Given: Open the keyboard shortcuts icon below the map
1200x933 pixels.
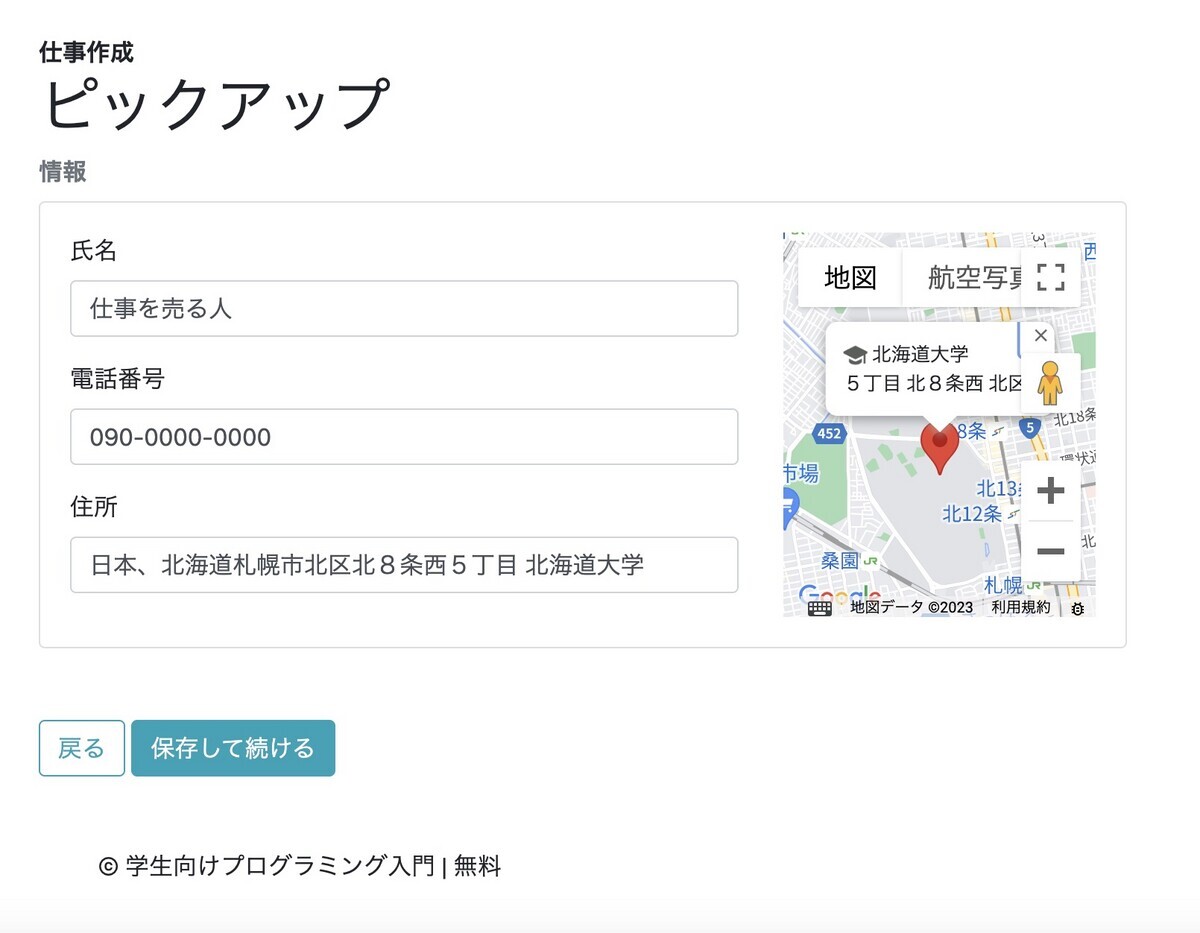Looking at the screenshot, I should (x=818, y=607).
